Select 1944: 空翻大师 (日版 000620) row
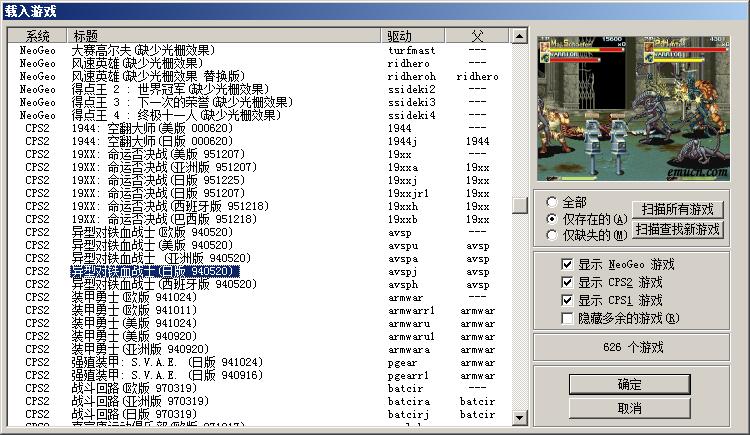Viewport: 750px width, 435px height. pyautogui.click(x=258, y=141)
